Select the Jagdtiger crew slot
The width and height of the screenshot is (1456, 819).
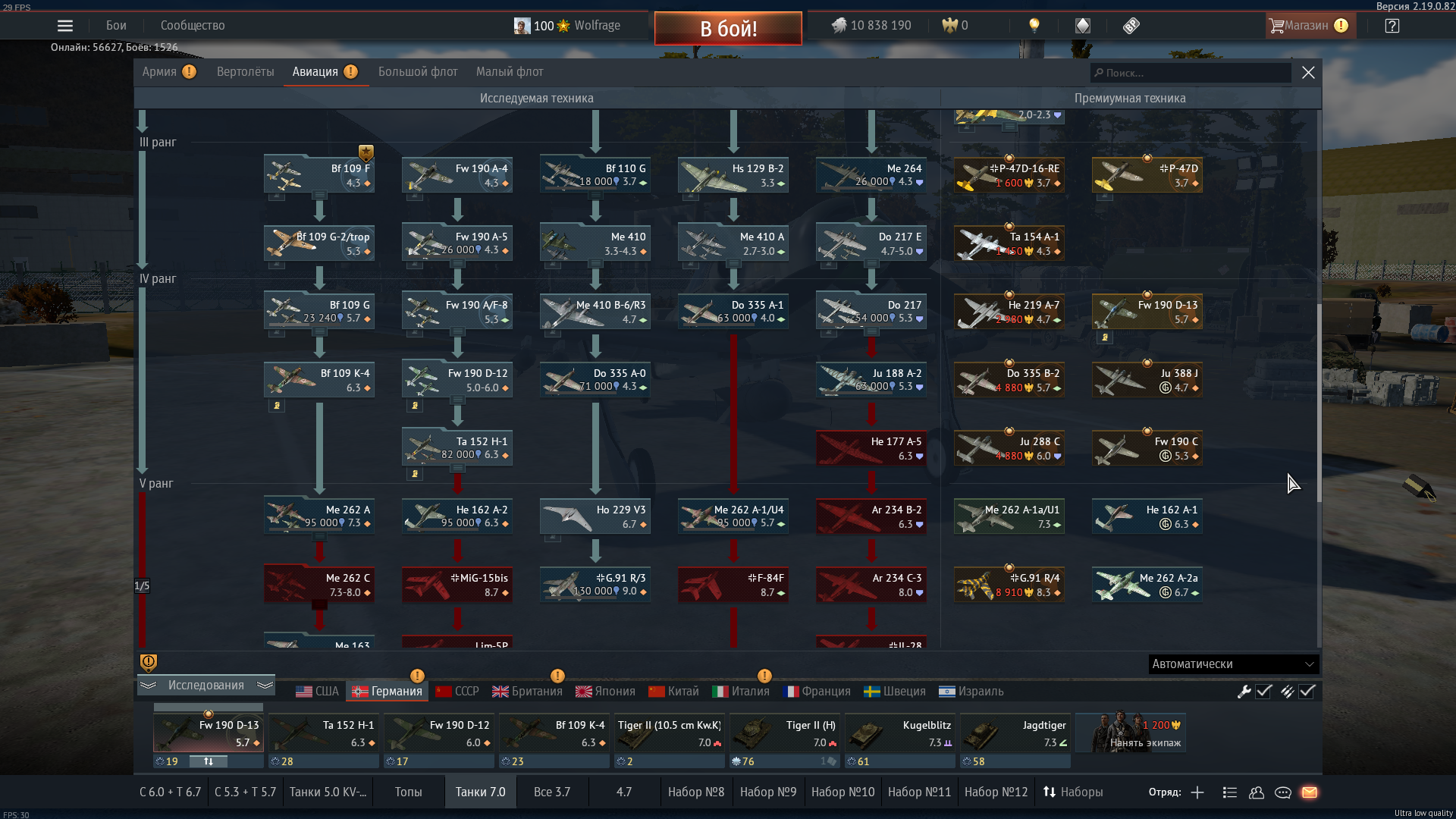(x=1015, y=733)
